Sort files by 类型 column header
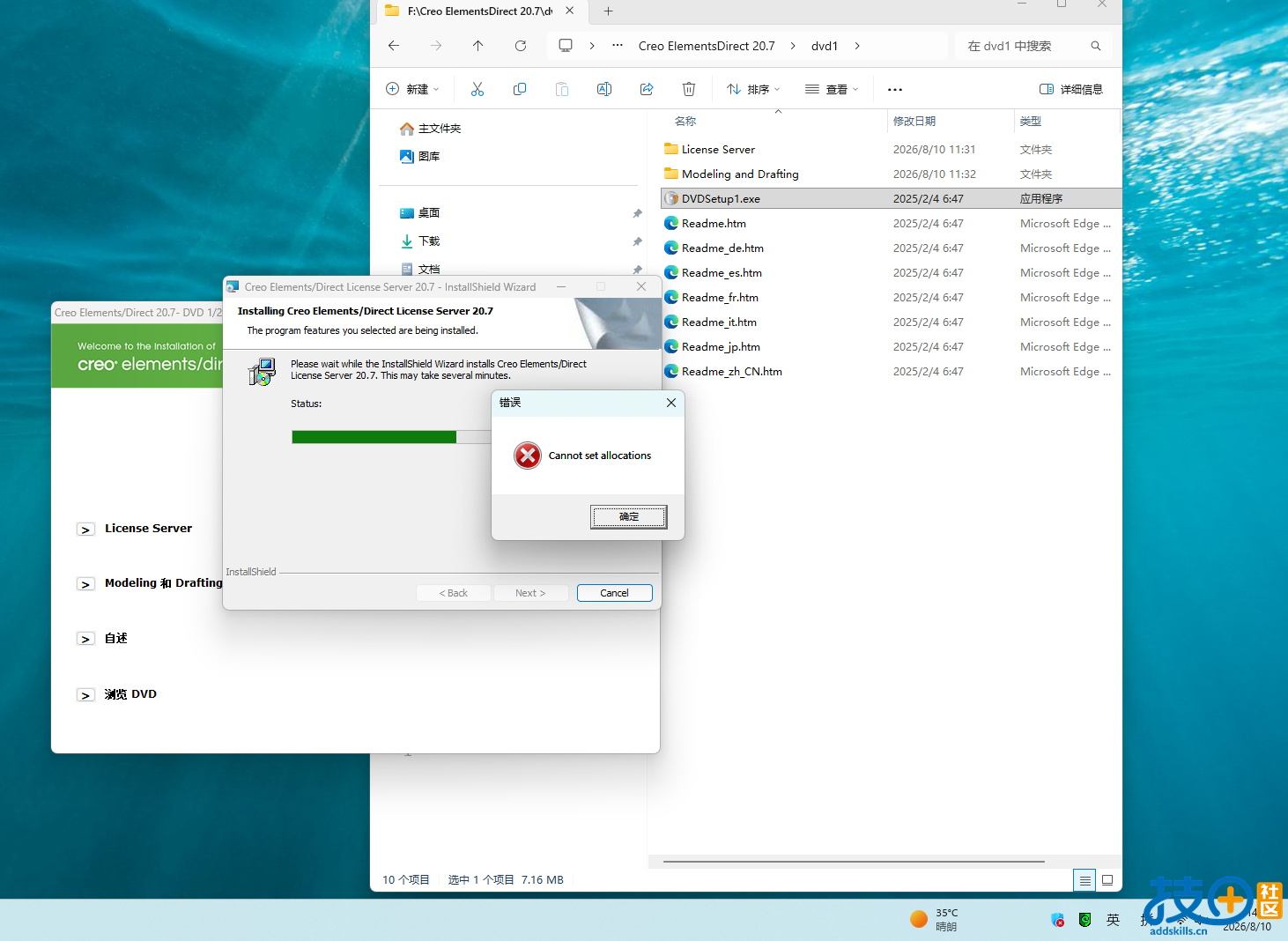 [x=1031, y=122]
